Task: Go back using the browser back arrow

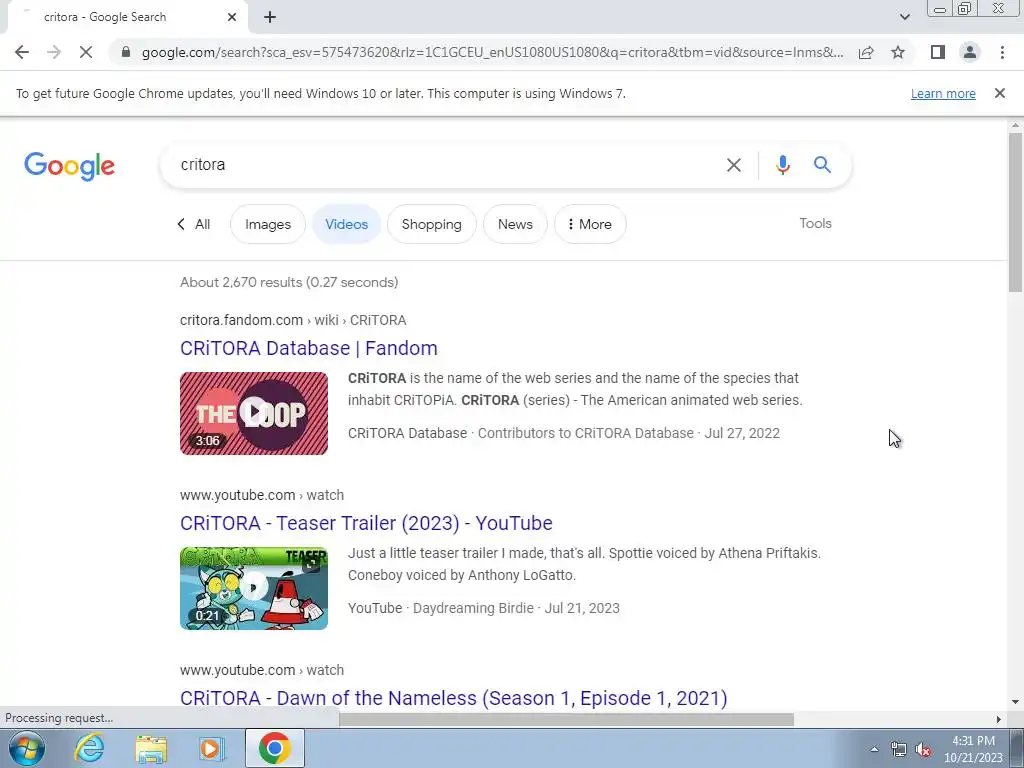Action: pos(22,52)
